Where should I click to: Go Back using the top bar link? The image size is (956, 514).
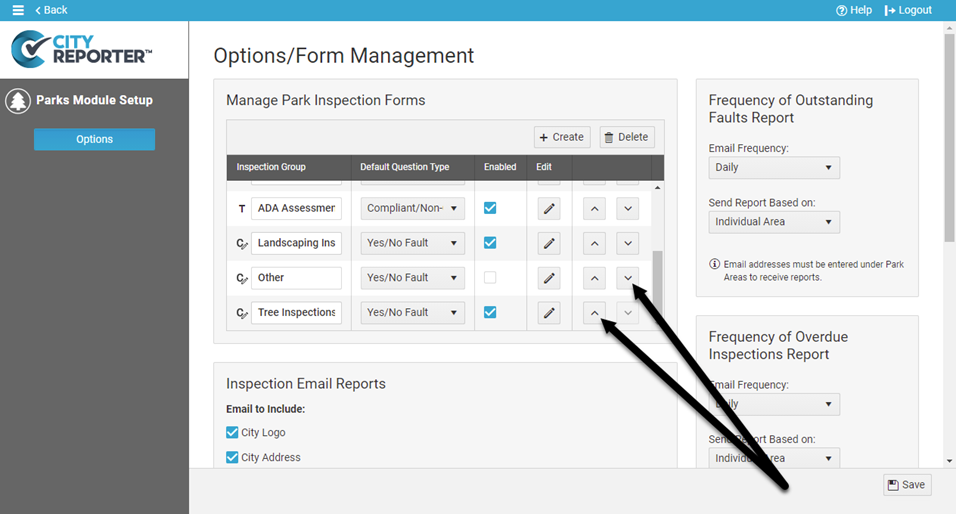[51, 10]
